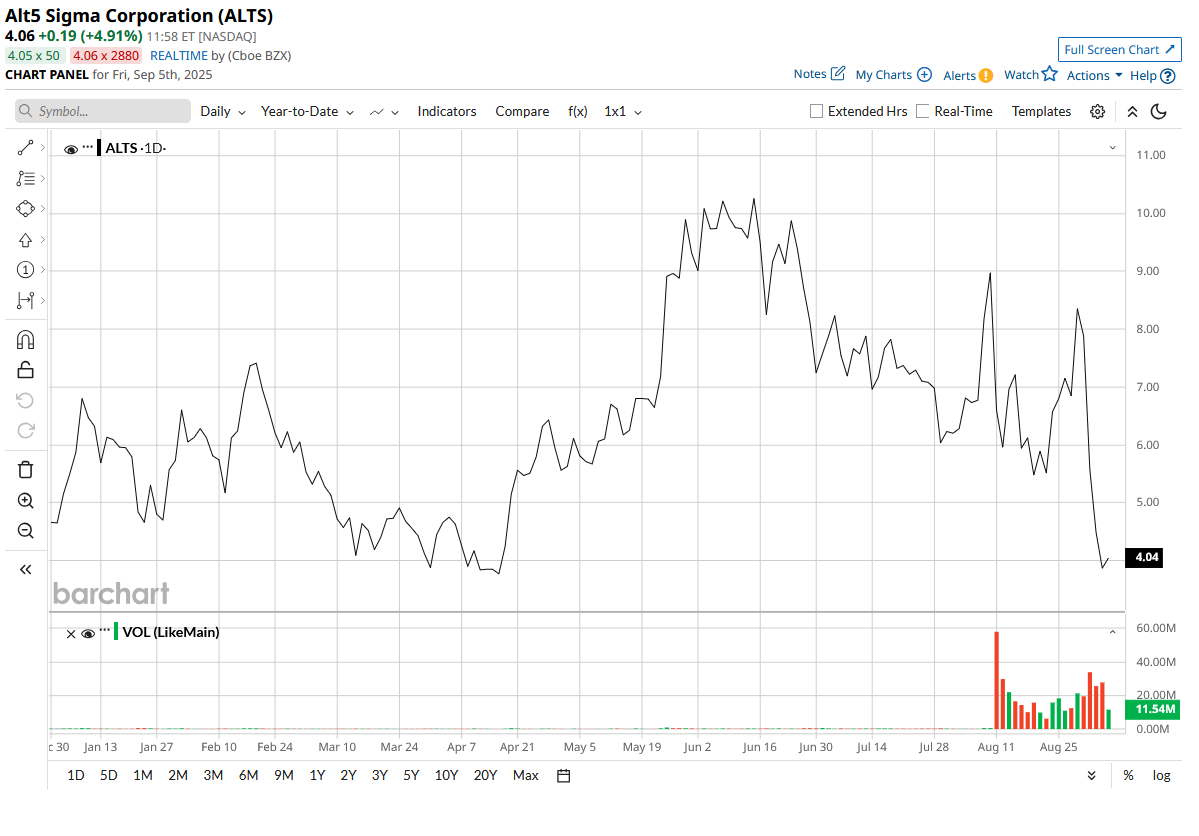
Task: Collapse the drawing tools sidebar
Action: point(25,569)
